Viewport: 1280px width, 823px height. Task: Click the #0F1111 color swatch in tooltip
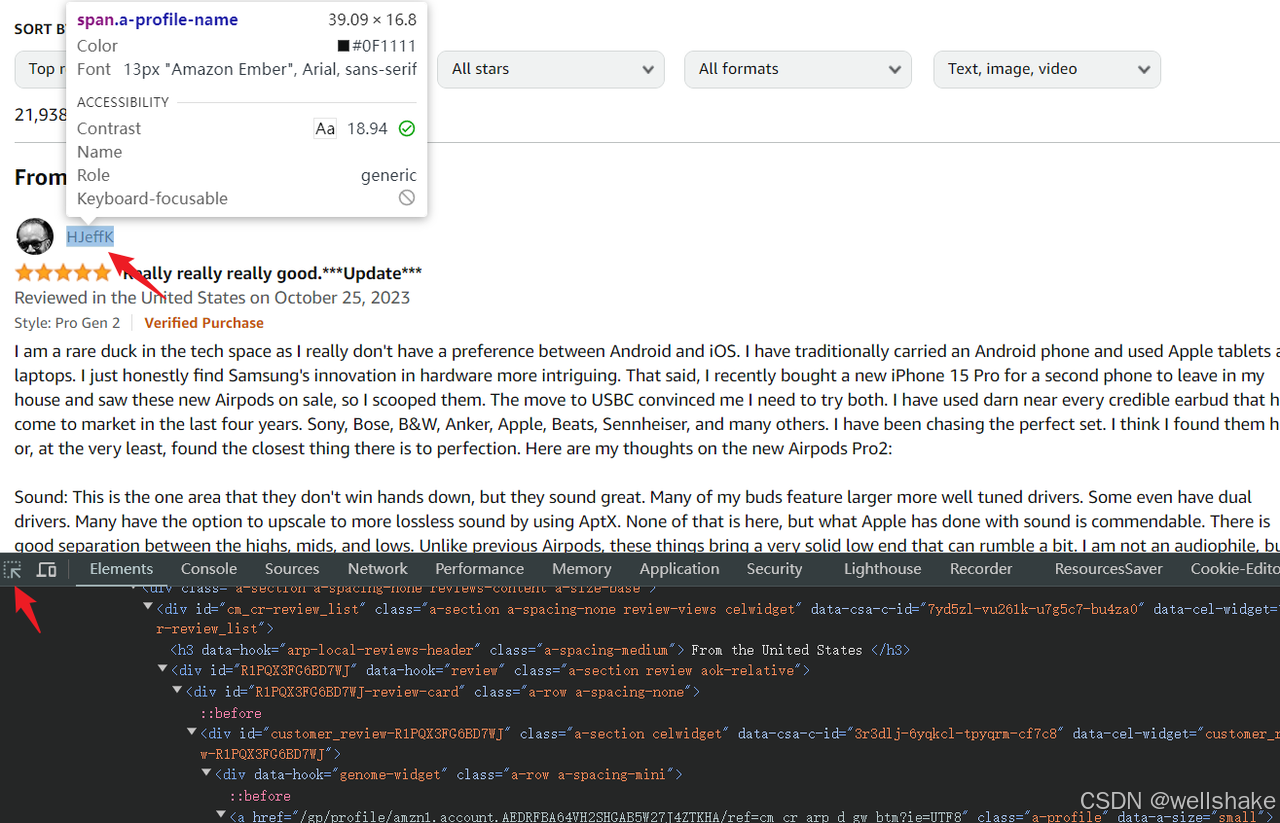pyautogui.click(x=343, y=46)
